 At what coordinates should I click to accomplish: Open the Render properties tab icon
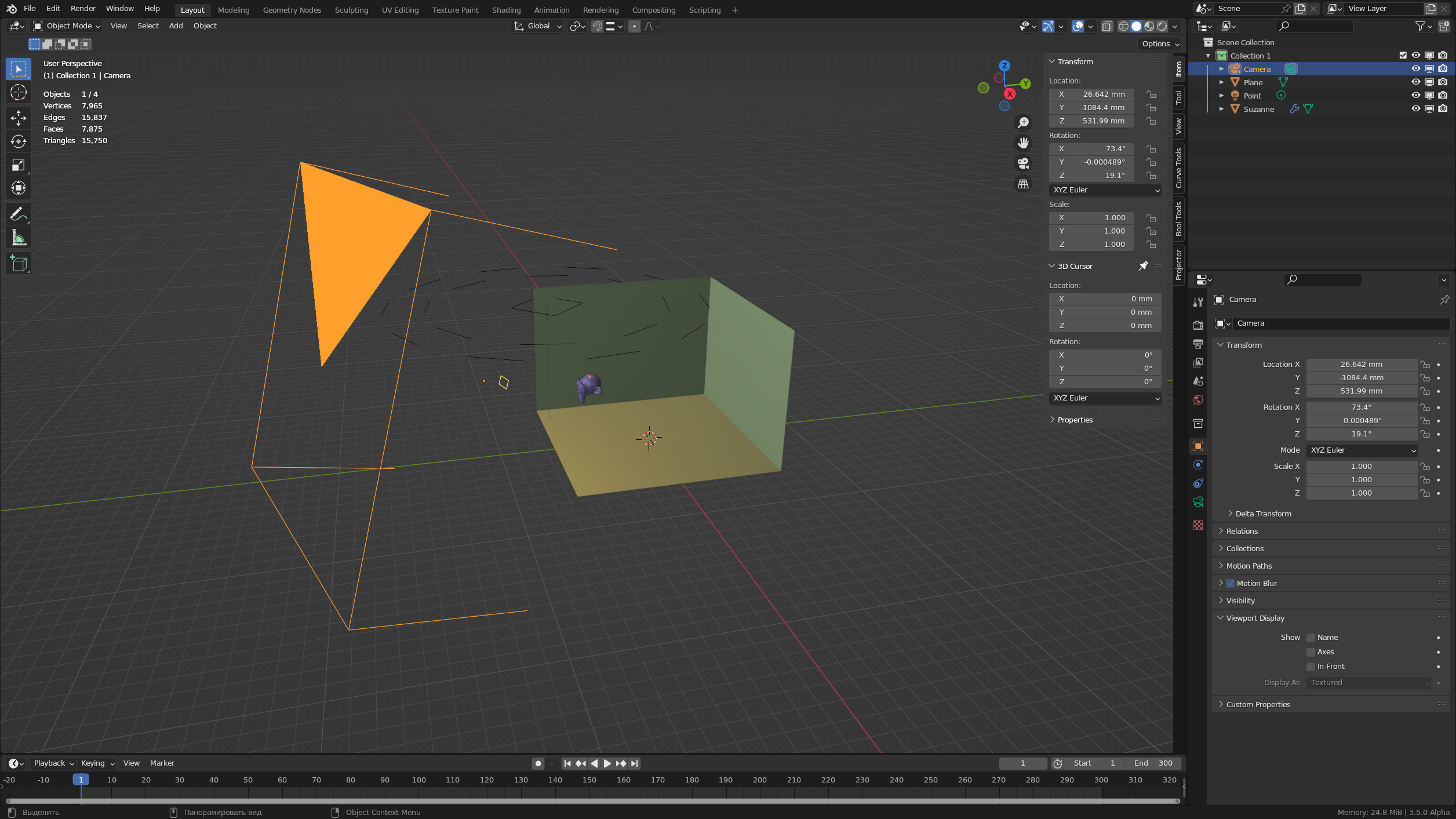point(1198,325)
